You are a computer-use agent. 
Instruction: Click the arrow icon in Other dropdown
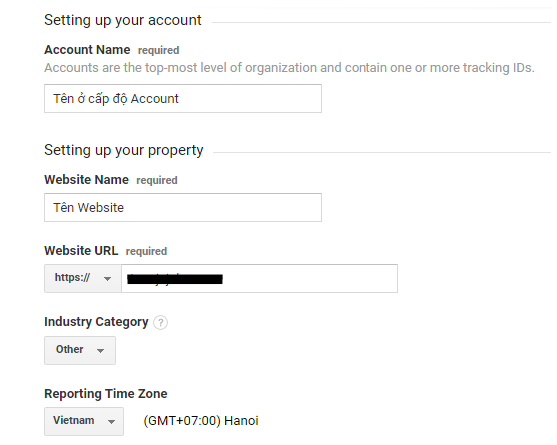[101, 351]
